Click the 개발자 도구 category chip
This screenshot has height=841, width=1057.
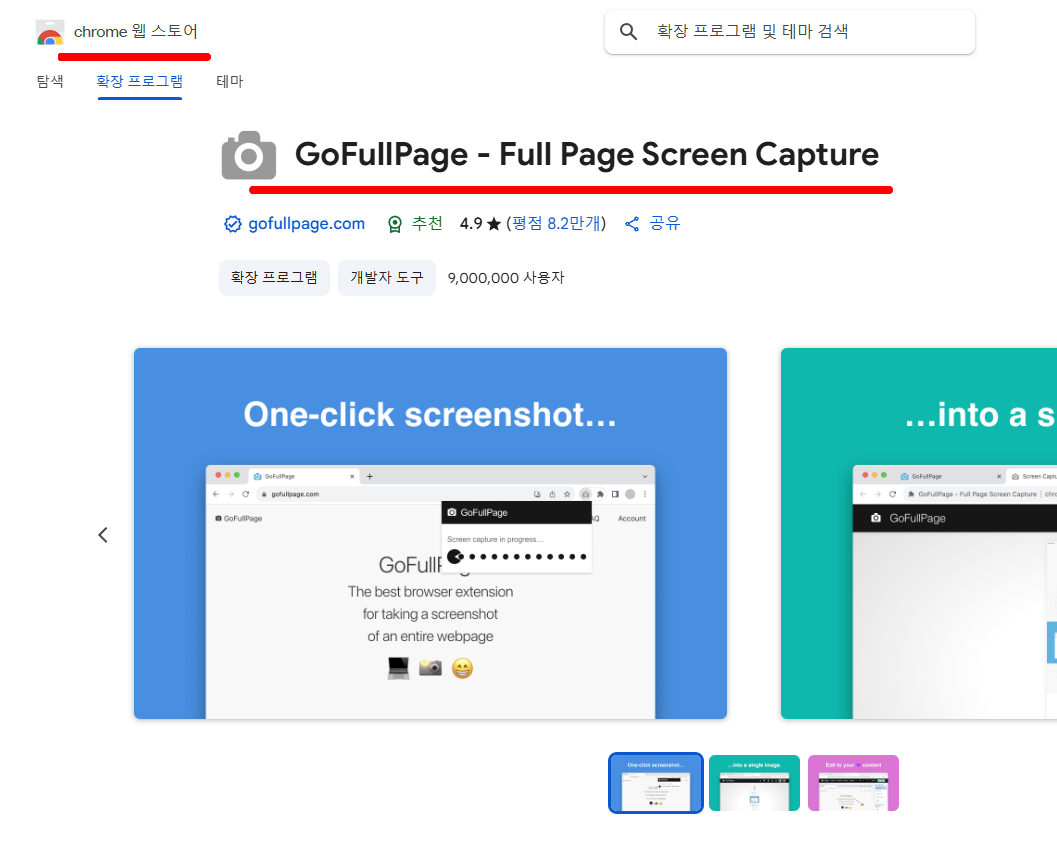click(x=387, y=278)
